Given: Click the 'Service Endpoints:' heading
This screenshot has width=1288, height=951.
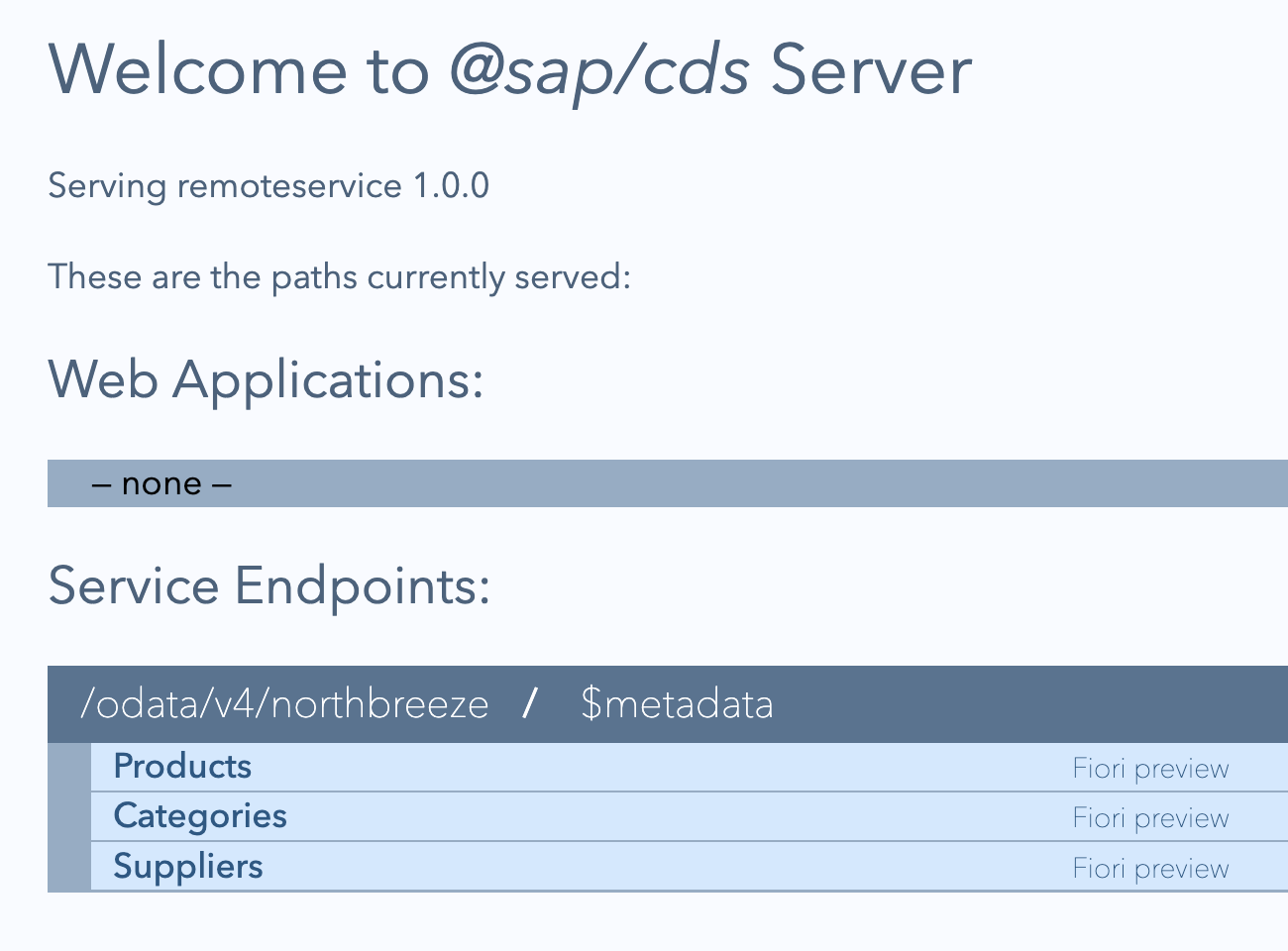Looking at the screenshot, I should click(x=269, y=585).
